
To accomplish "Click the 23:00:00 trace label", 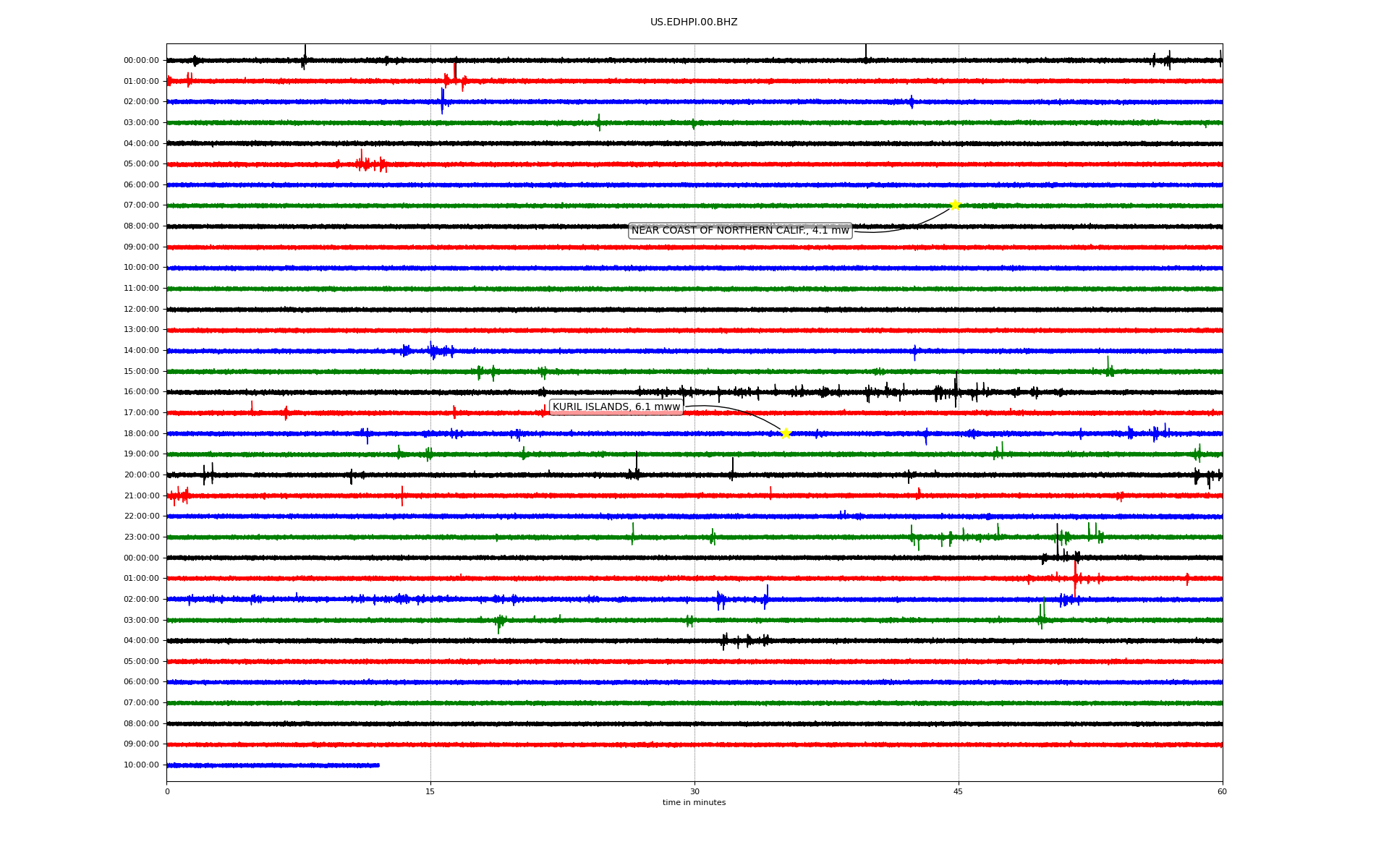I will 141,537.
